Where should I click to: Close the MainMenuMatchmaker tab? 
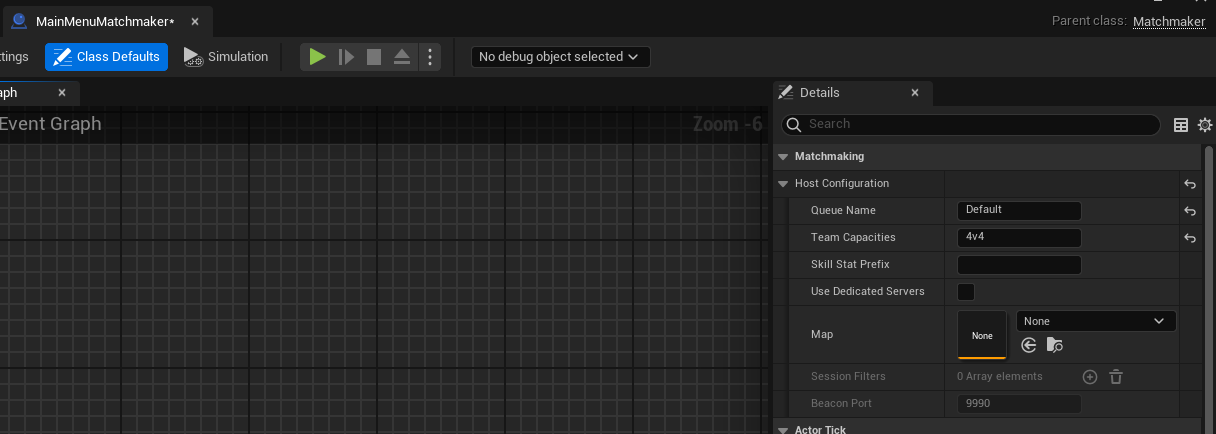point(195,21)
